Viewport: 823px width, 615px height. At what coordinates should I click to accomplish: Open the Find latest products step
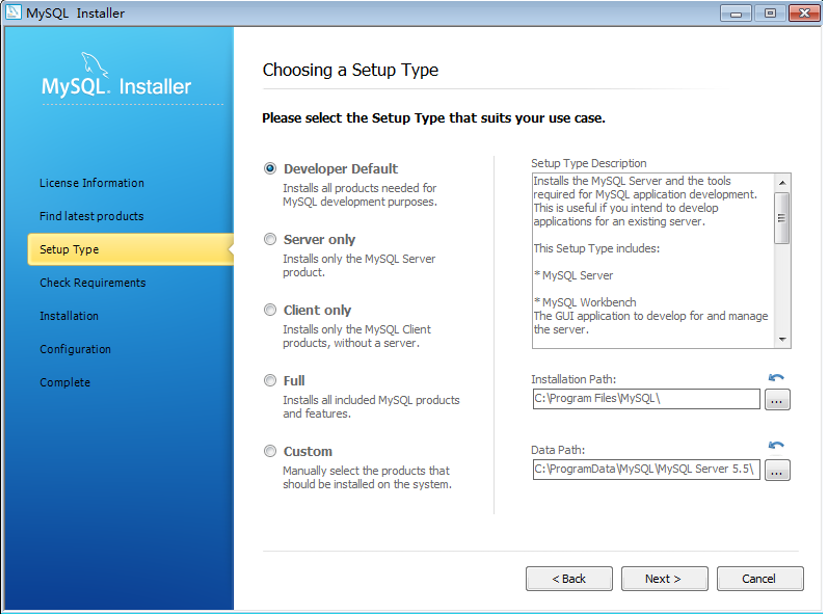[91, 216]
